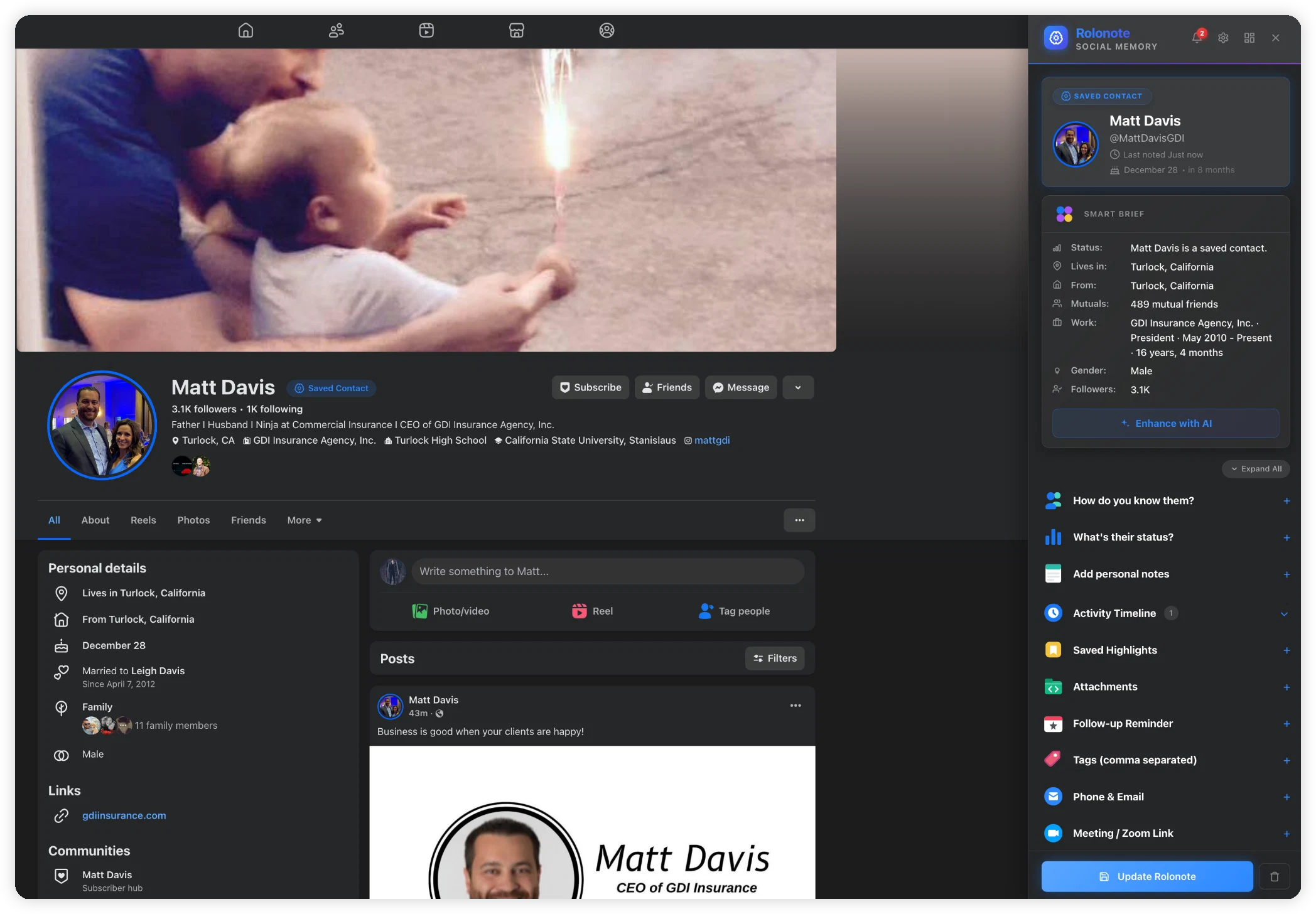Open profile tab bar three-dot menu
The height and width of the screenshot is (914, 1316).
click(799, 520)
